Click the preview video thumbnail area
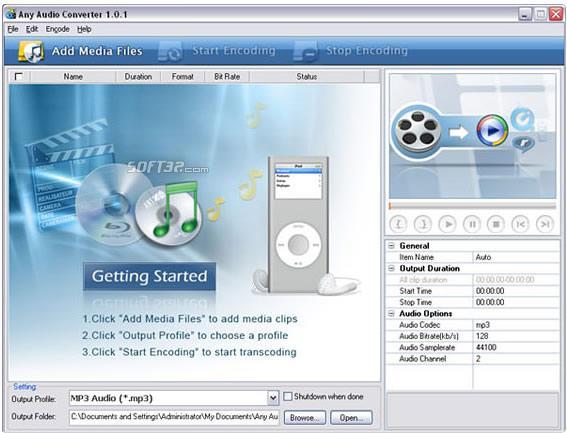Screen dimensions: 567x433 click(472, 136)
